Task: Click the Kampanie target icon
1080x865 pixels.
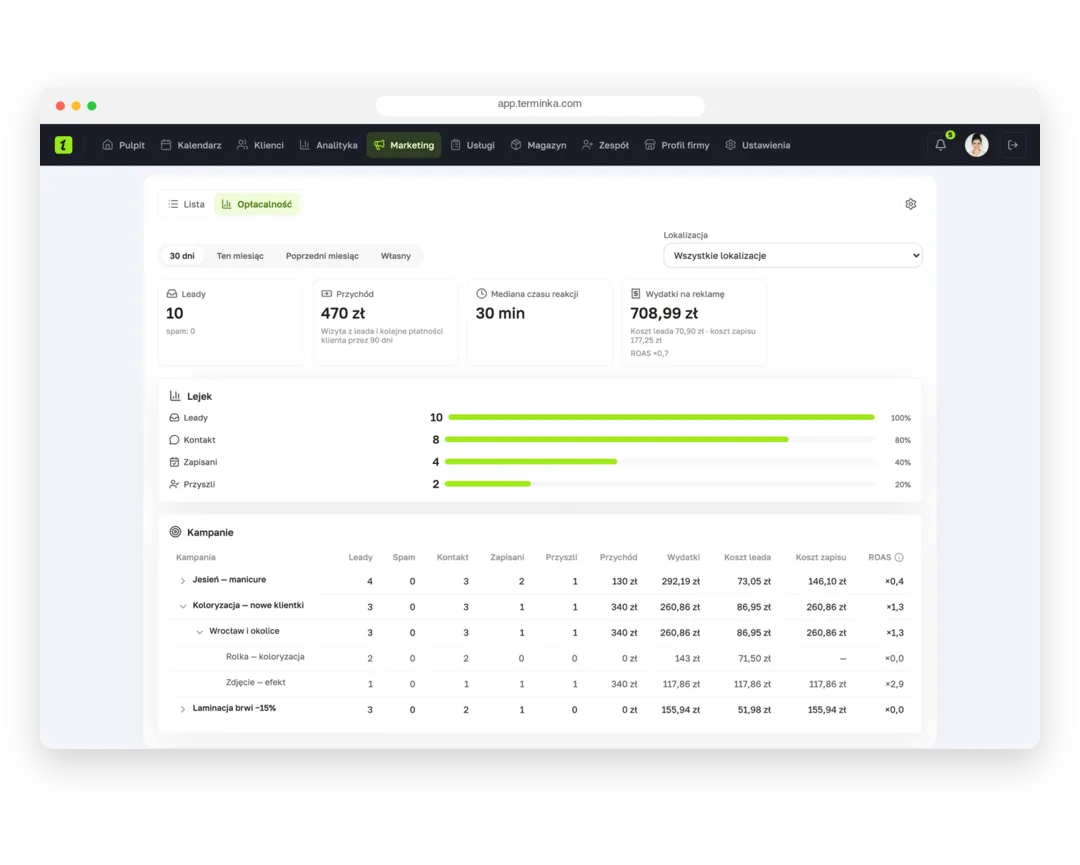Action: (176, 532)
